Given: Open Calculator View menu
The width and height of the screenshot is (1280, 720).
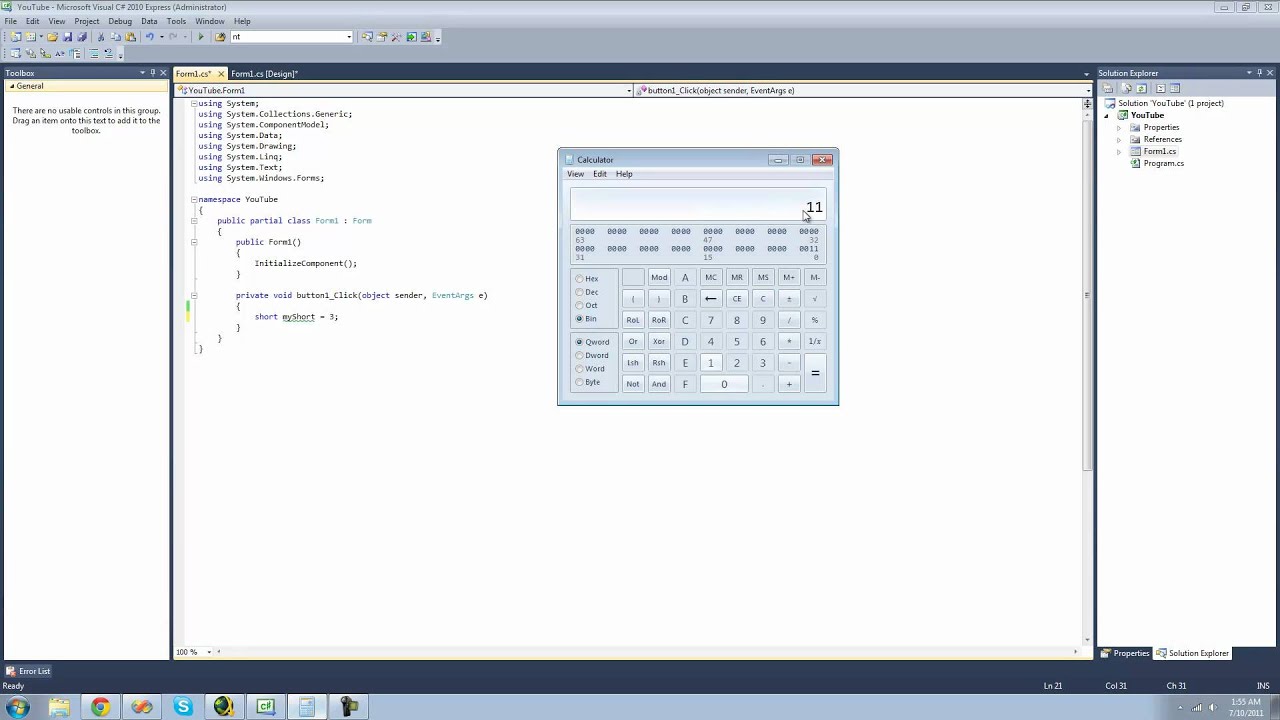Looking at the screenshot, I should (x=576, y=174).
